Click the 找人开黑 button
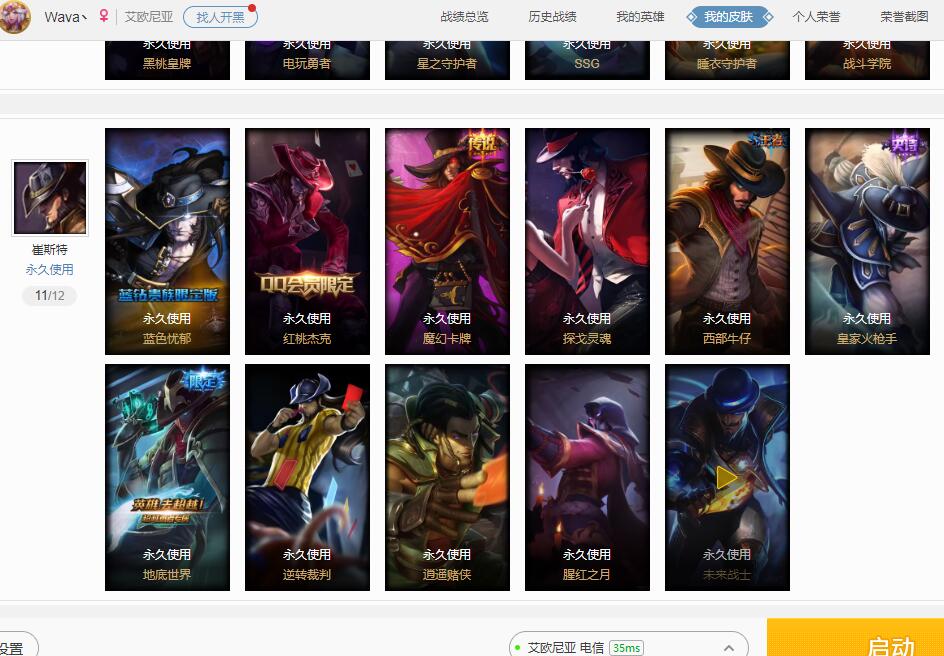The image size is (944, 656). pos(220,17)
